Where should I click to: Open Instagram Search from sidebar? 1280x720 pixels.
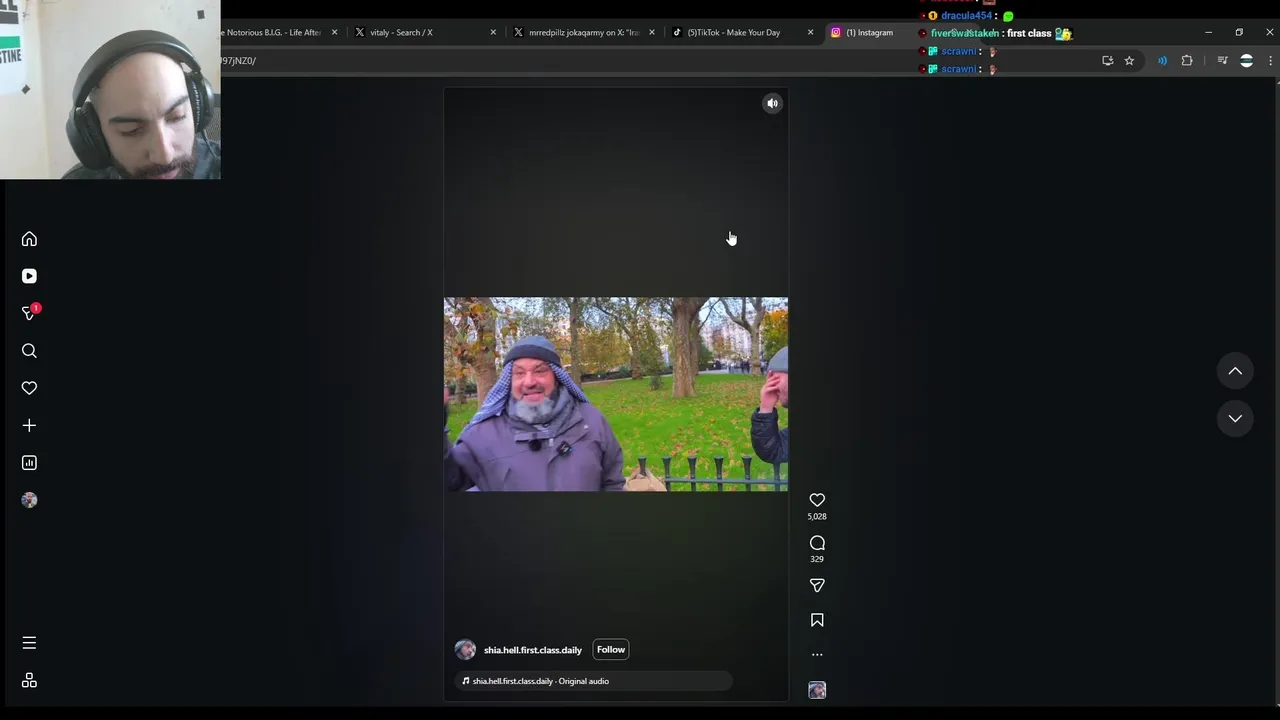[29, 351]
